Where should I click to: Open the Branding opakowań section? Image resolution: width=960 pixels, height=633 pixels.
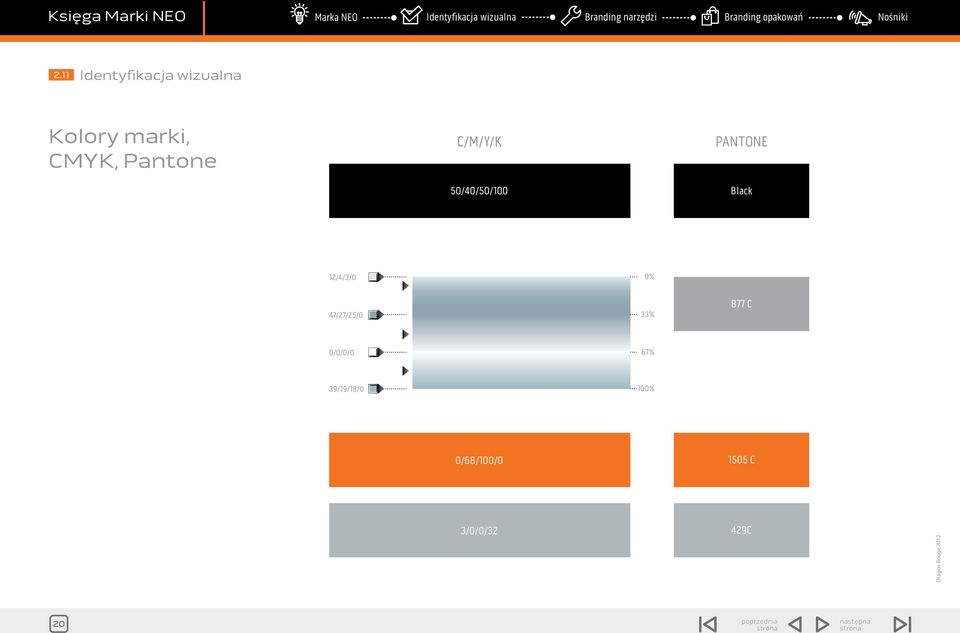pos(763,17)
